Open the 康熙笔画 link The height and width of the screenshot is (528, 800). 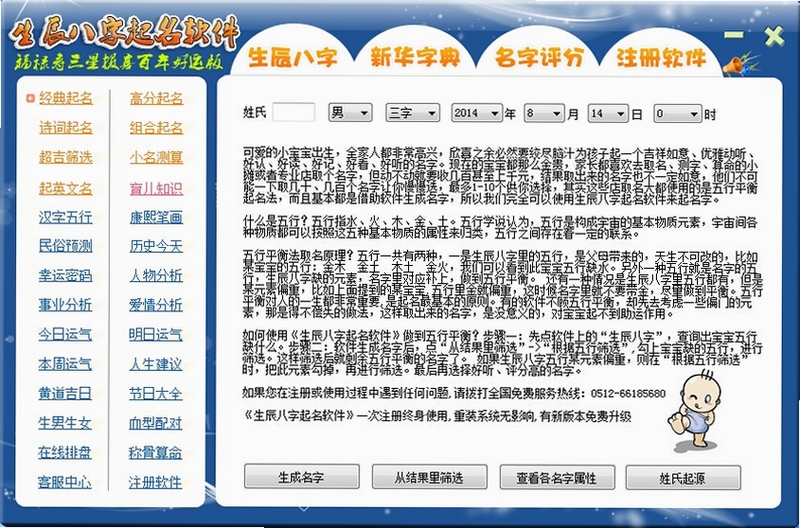(156, 217)
